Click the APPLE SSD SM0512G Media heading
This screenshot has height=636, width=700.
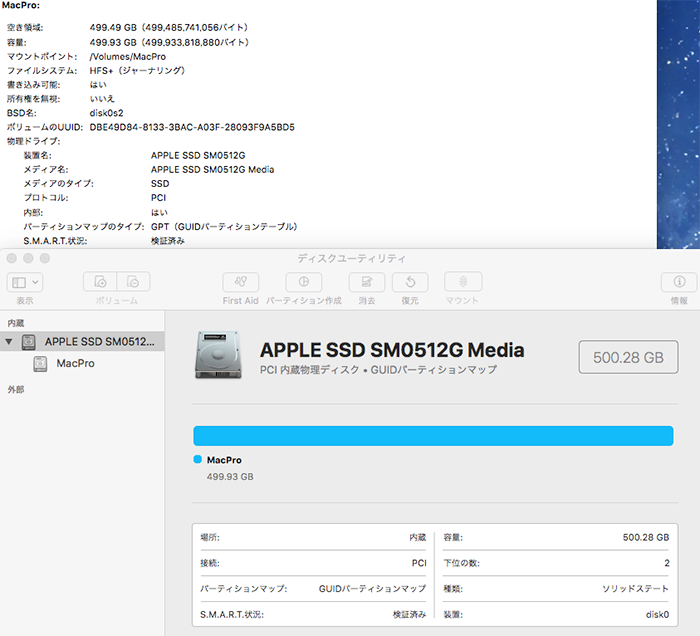point(392,350)
